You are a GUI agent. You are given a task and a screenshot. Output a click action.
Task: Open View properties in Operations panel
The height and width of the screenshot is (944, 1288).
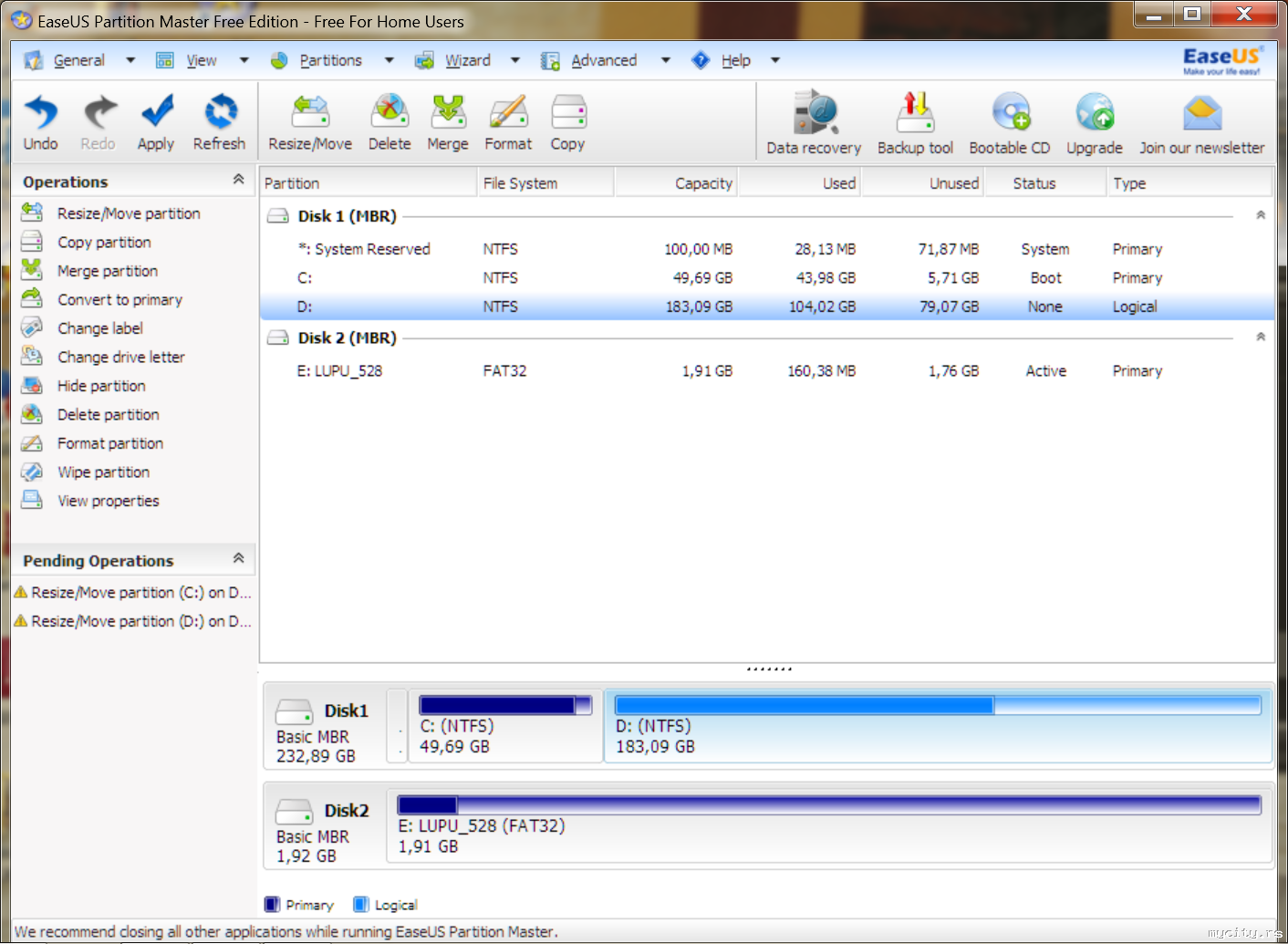(90, 501)
